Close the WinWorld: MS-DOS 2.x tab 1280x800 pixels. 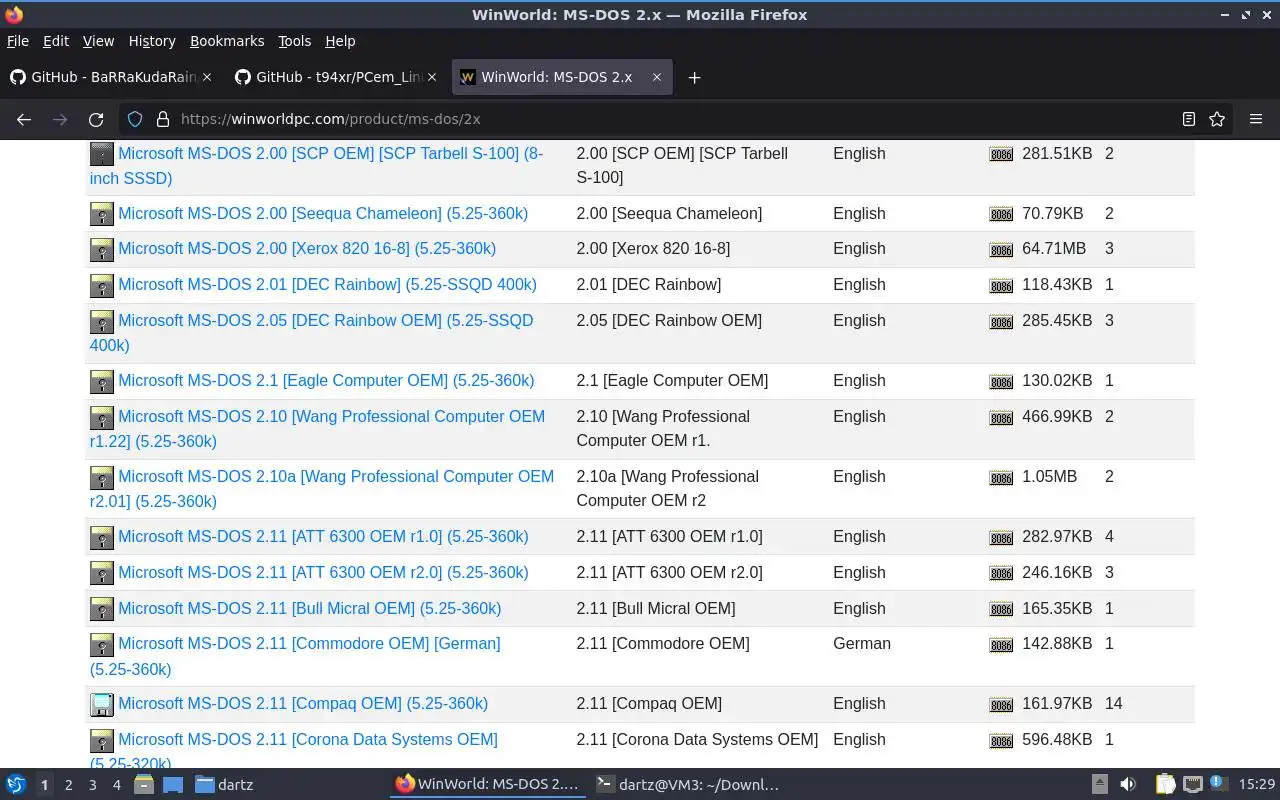pyautogui.click(x=657, y=77)
